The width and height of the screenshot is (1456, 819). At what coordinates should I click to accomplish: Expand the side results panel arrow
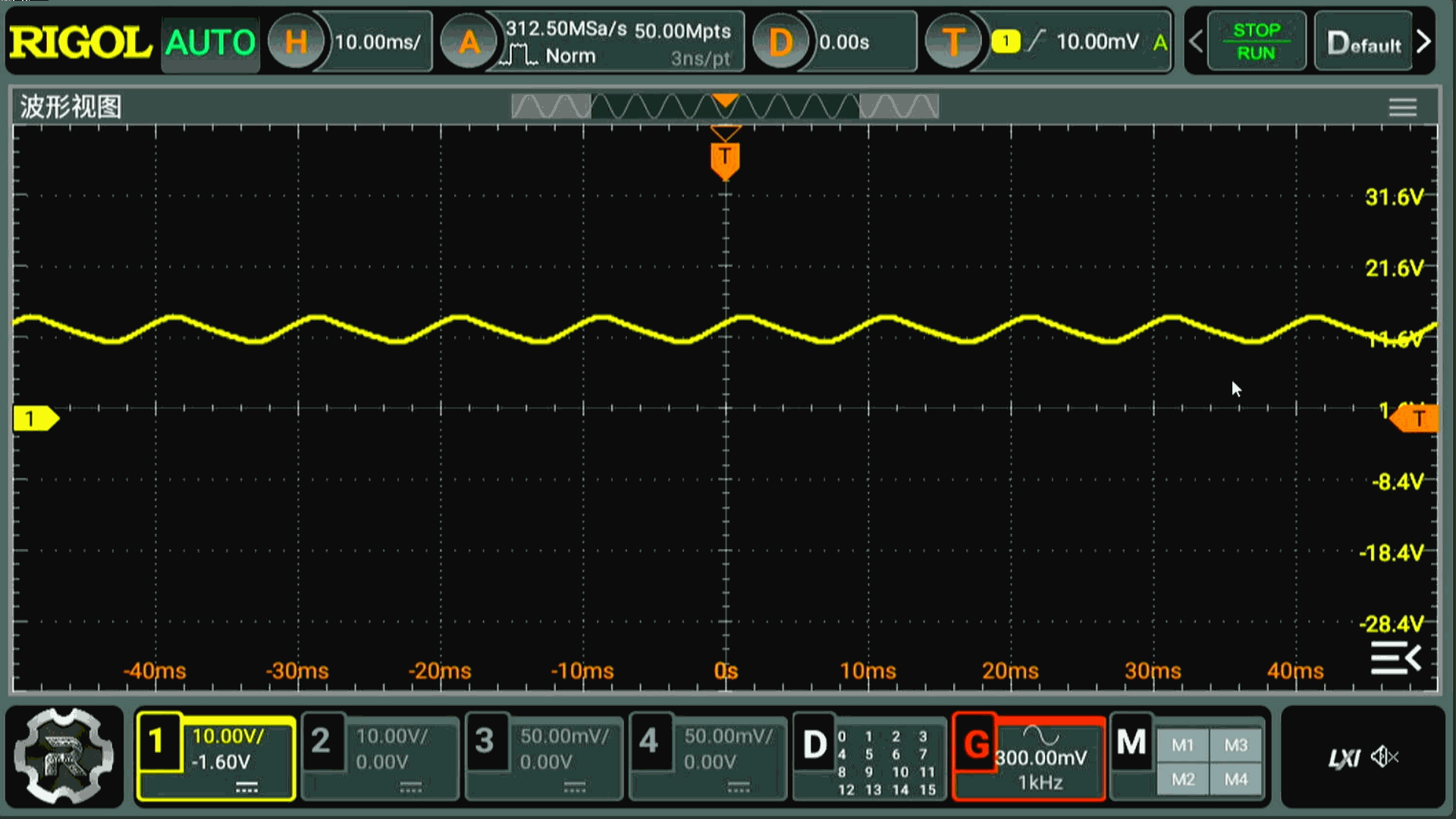pos(1396,657)
